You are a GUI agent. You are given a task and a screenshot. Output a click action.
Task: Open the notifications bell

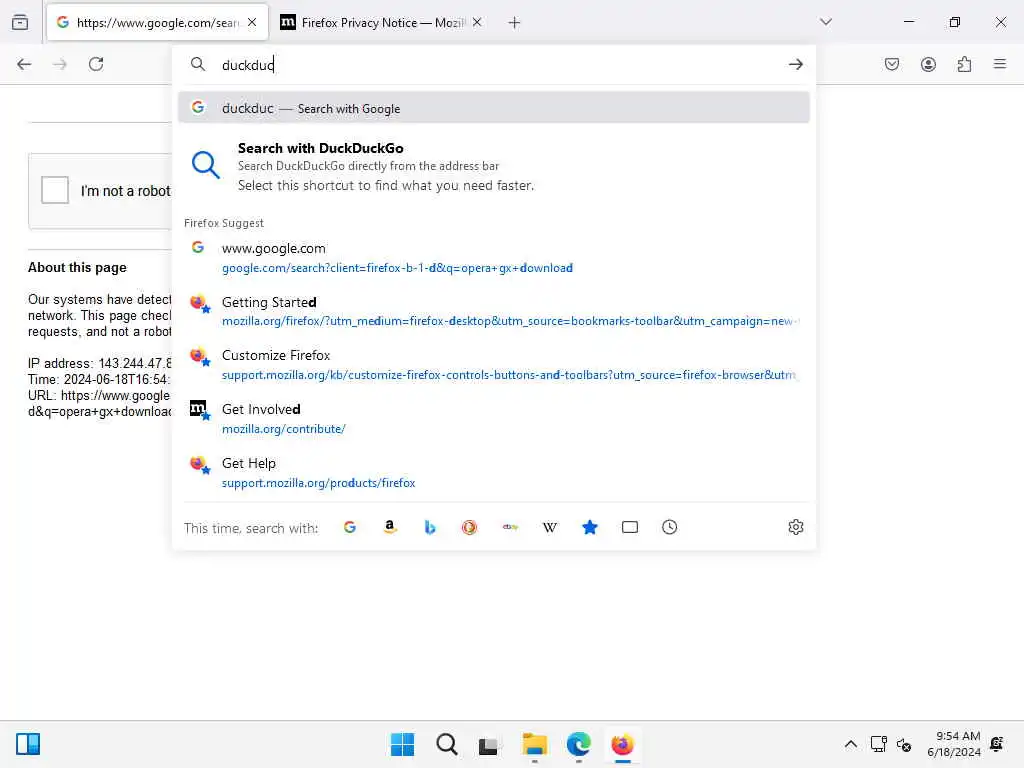(997, 744)
